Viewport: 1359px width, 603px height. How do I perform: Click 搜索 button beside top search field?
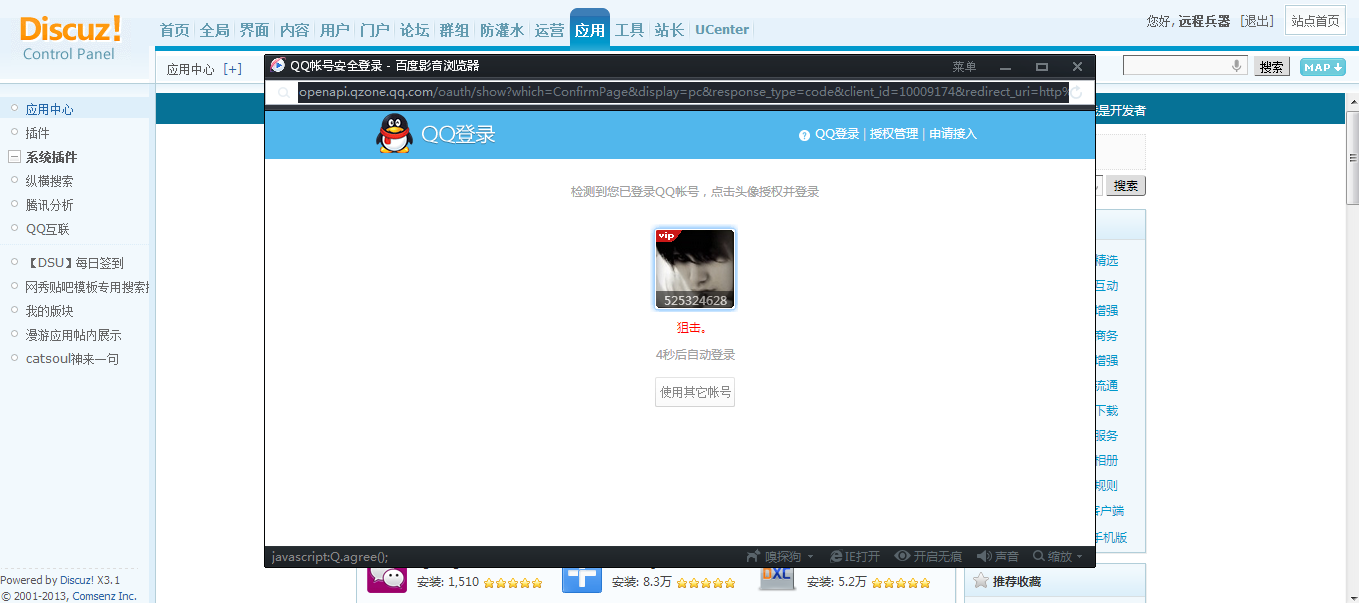(1272, 67)
